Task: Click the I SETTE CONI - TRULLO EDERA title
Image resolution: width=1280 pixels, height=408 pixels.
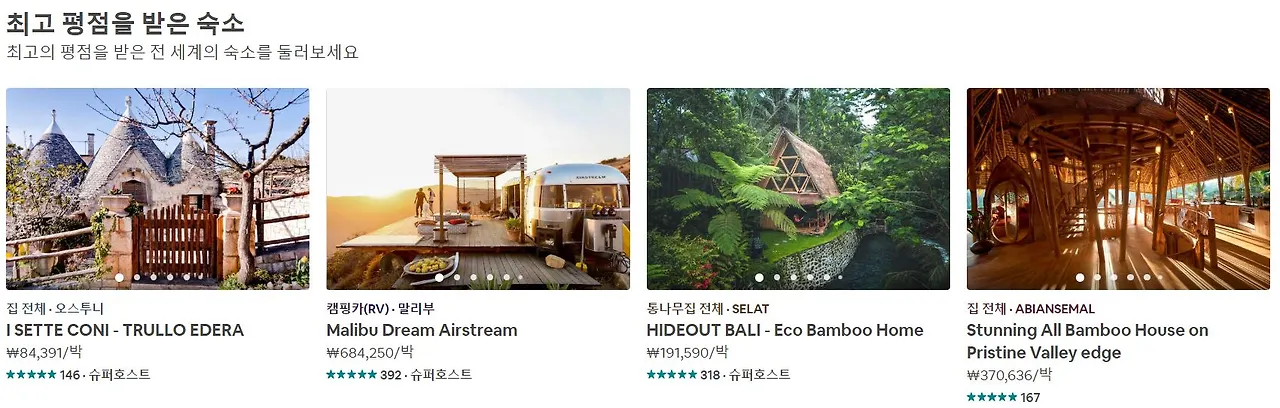Action: pyautogui.click(x=125, y=330)
